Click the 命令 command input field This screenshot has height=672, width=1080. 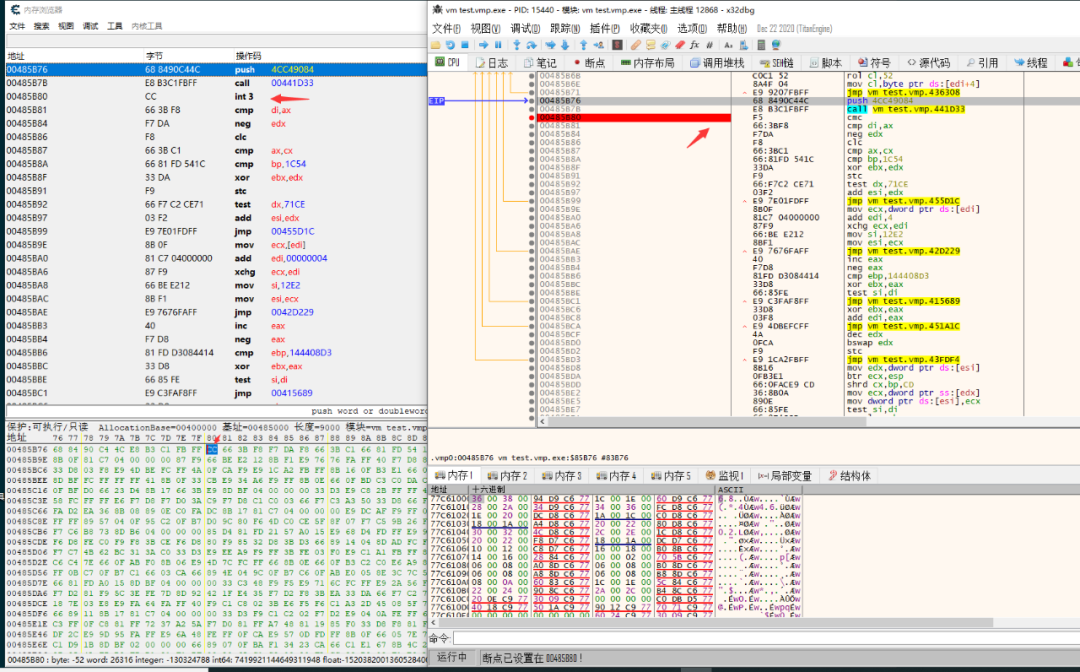click(x=766, y=638)
